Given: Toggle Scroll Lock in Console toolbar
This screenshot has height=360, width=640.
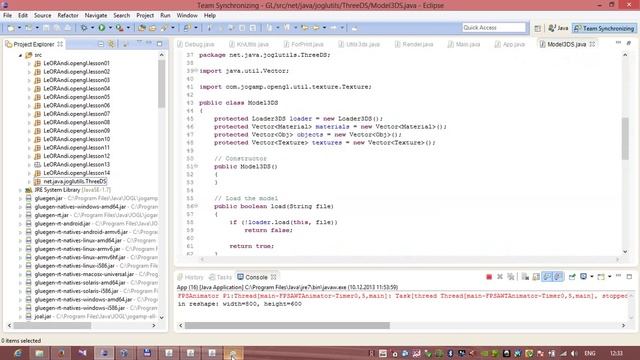Looking at the screenshot, I should [x=536, y=277].
